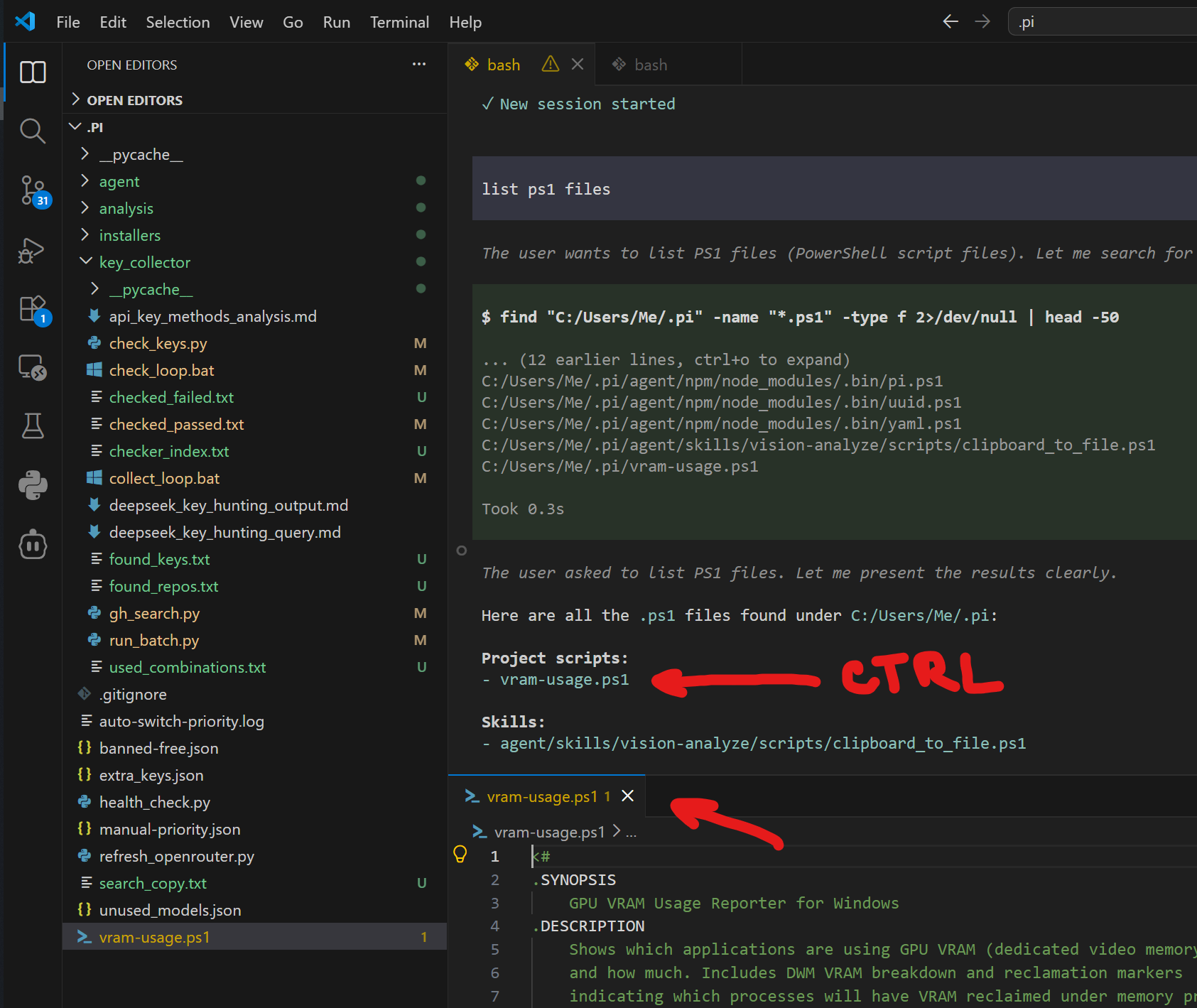Click the vram-usage.ps1 link under Project scripts
The image size is (1197, 1008).
(565, 680)
